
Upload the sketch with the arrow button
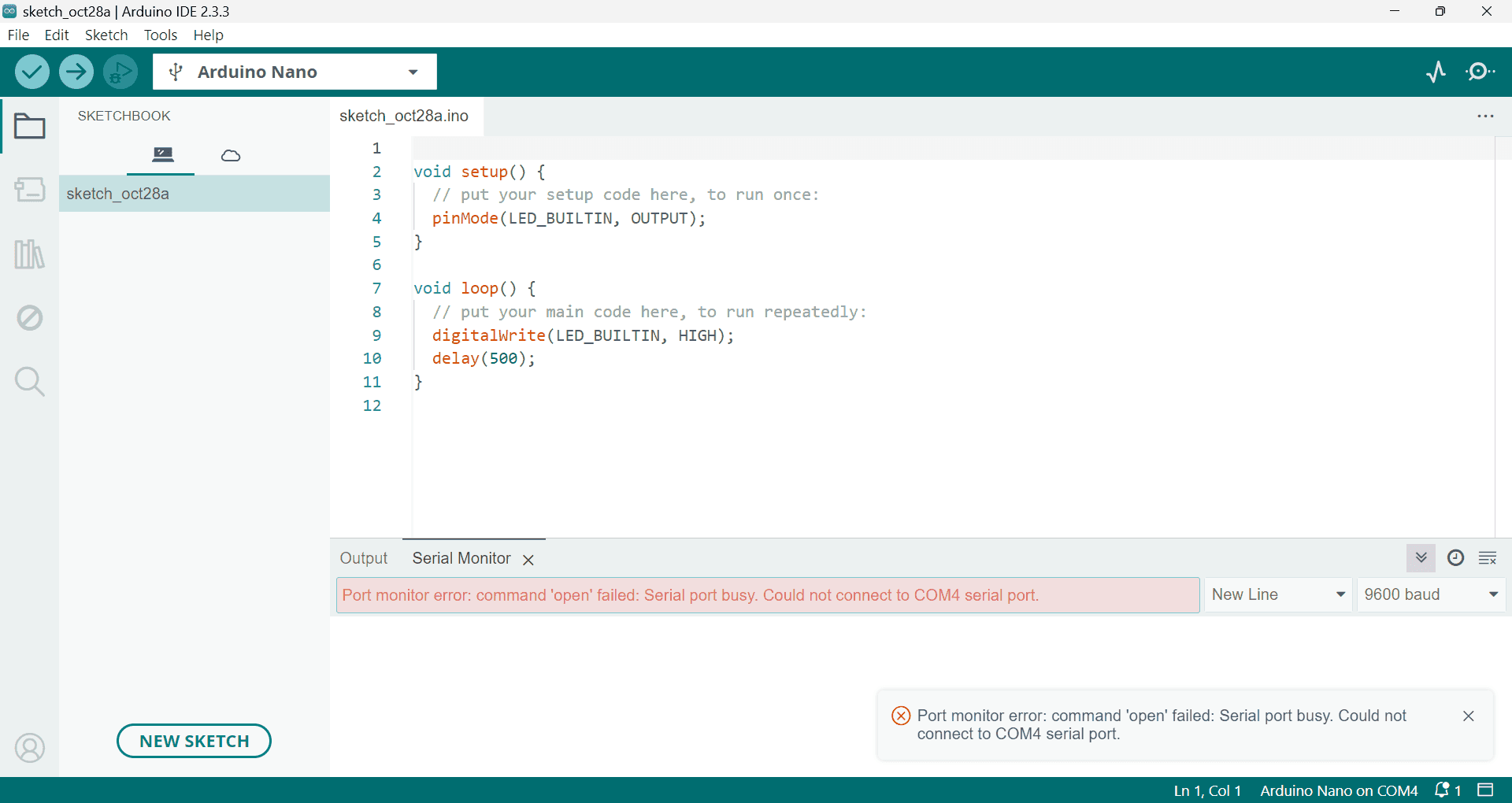76,72
